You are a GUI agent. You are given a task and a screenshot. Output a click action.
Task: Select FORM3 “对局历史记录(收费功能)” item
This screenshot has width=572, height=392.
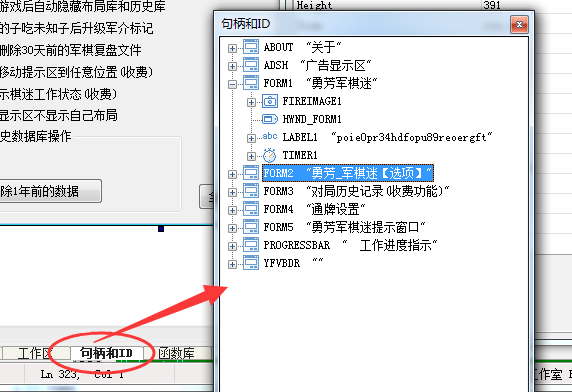coord(356,191)
